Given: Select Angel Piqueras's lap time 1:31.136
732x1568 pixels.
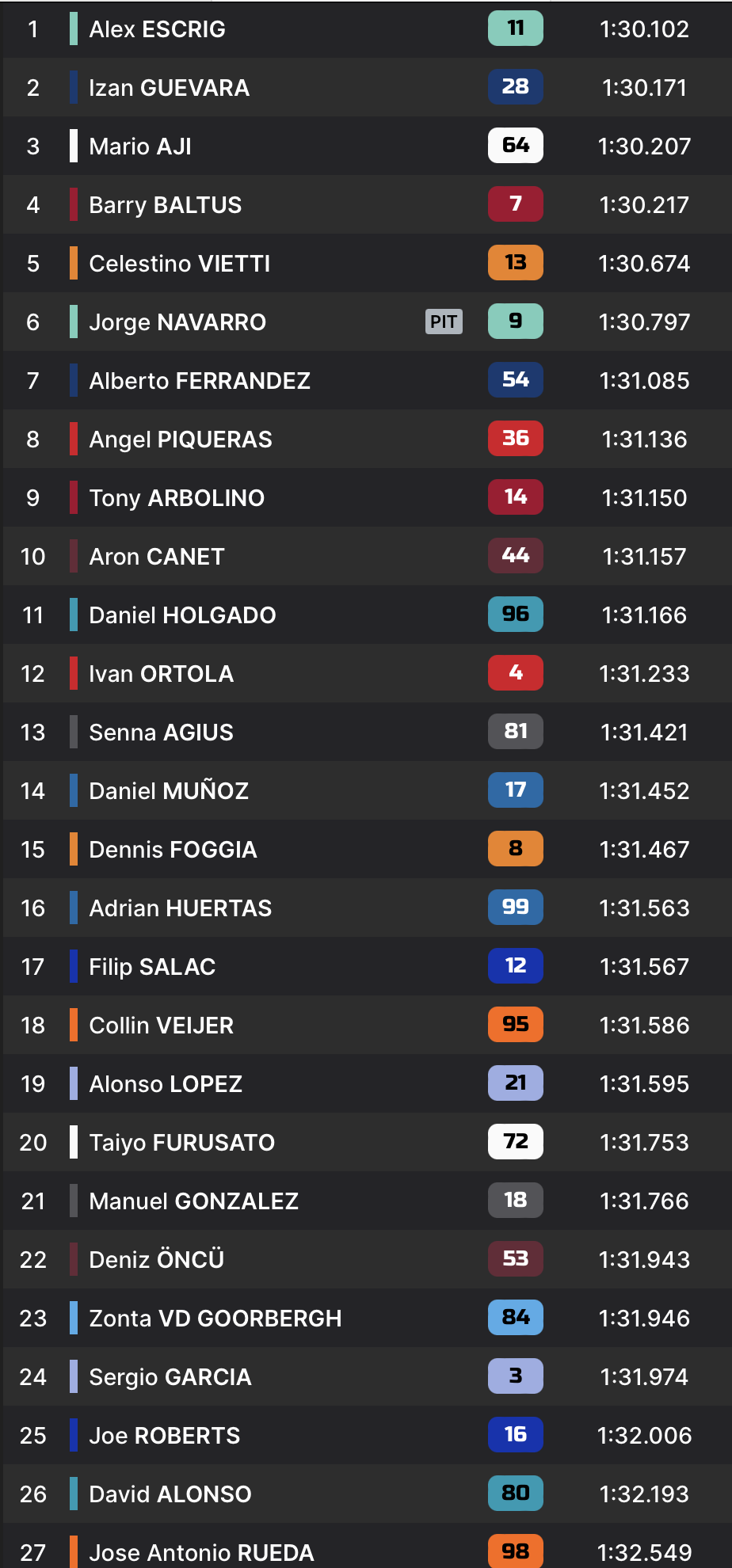Looking at the screenshot, I should pos(644,439).
